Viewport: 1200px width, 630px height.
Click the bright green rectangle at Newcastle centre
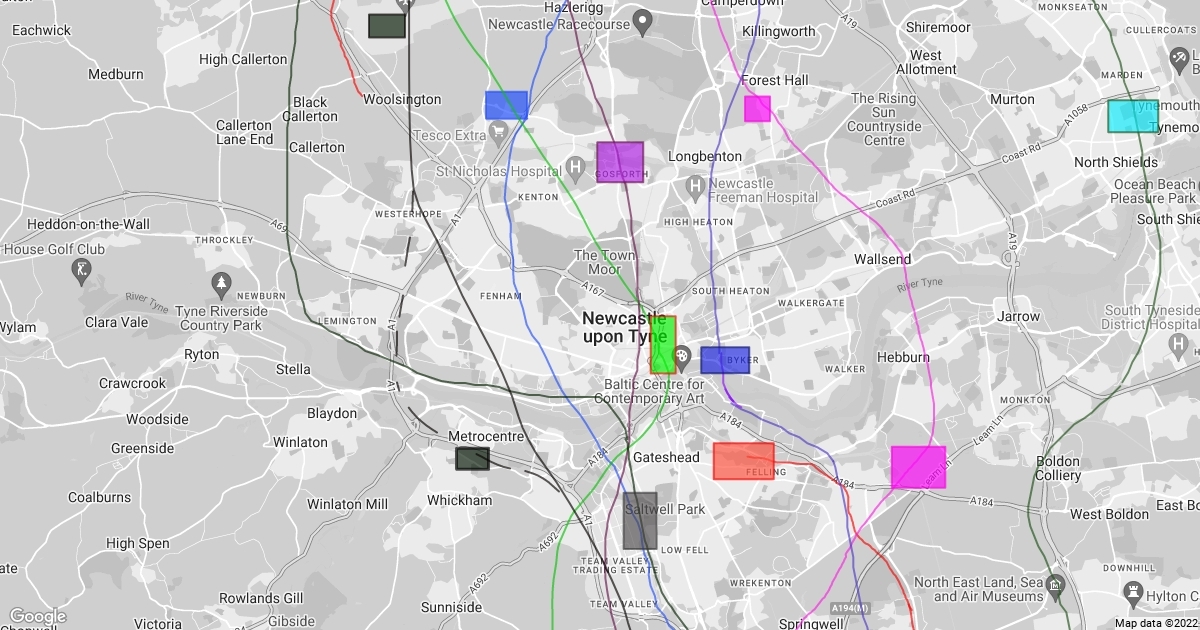[x=663, y=344]
